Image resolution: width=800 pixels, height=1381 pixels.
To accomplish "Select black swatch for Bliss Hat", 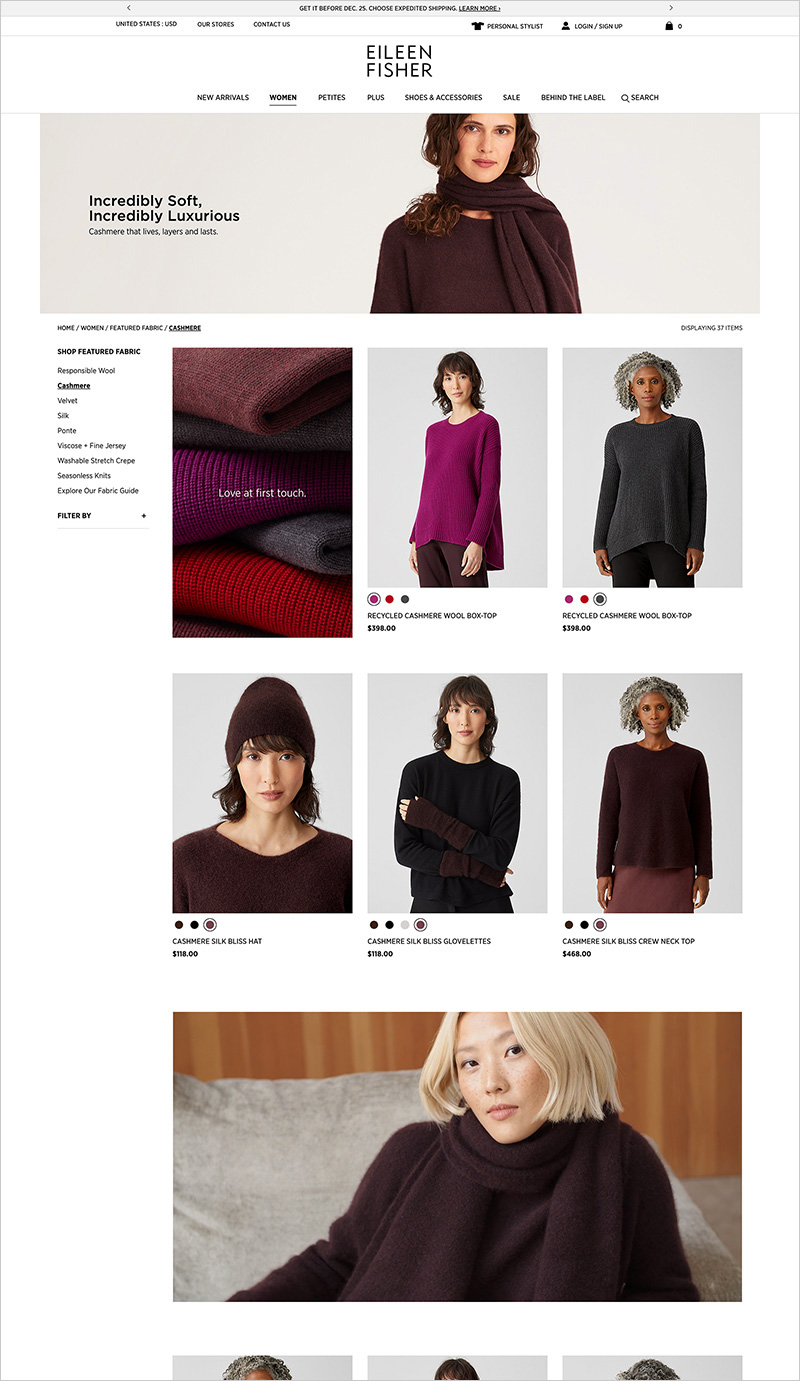I will 194,925.
